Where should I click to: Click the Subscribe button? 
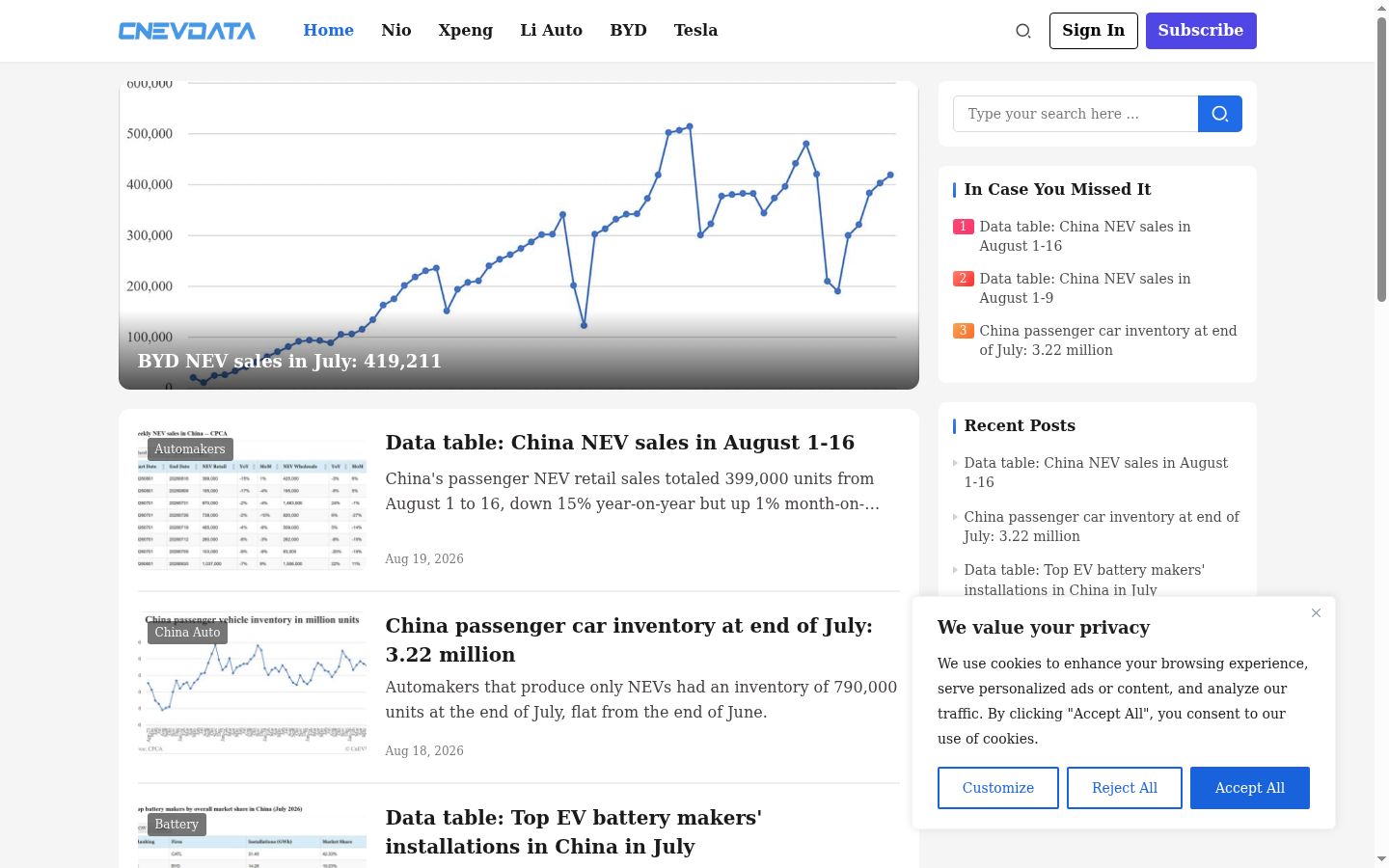pyautogui.click(x=1201, y=31)
